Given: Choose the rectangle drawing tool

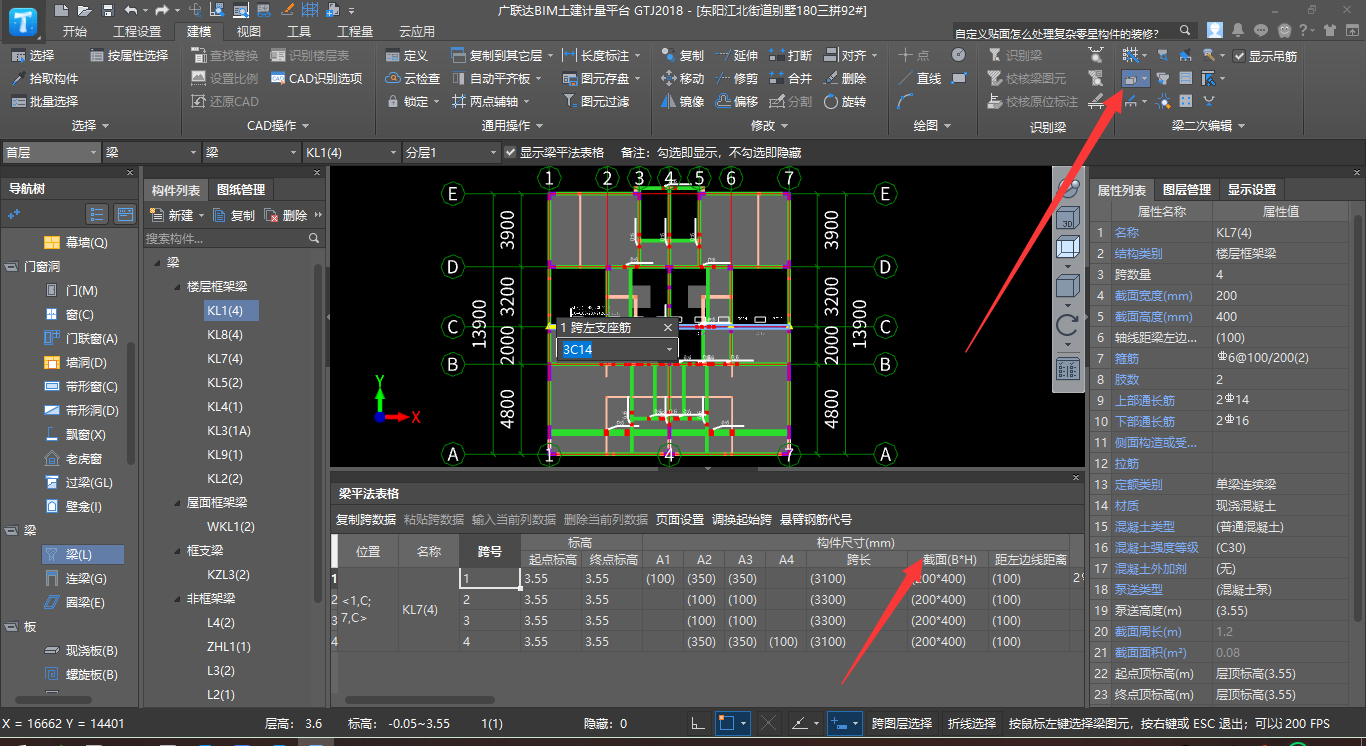Looking at the screenshot, I should [x=959, y=78].
